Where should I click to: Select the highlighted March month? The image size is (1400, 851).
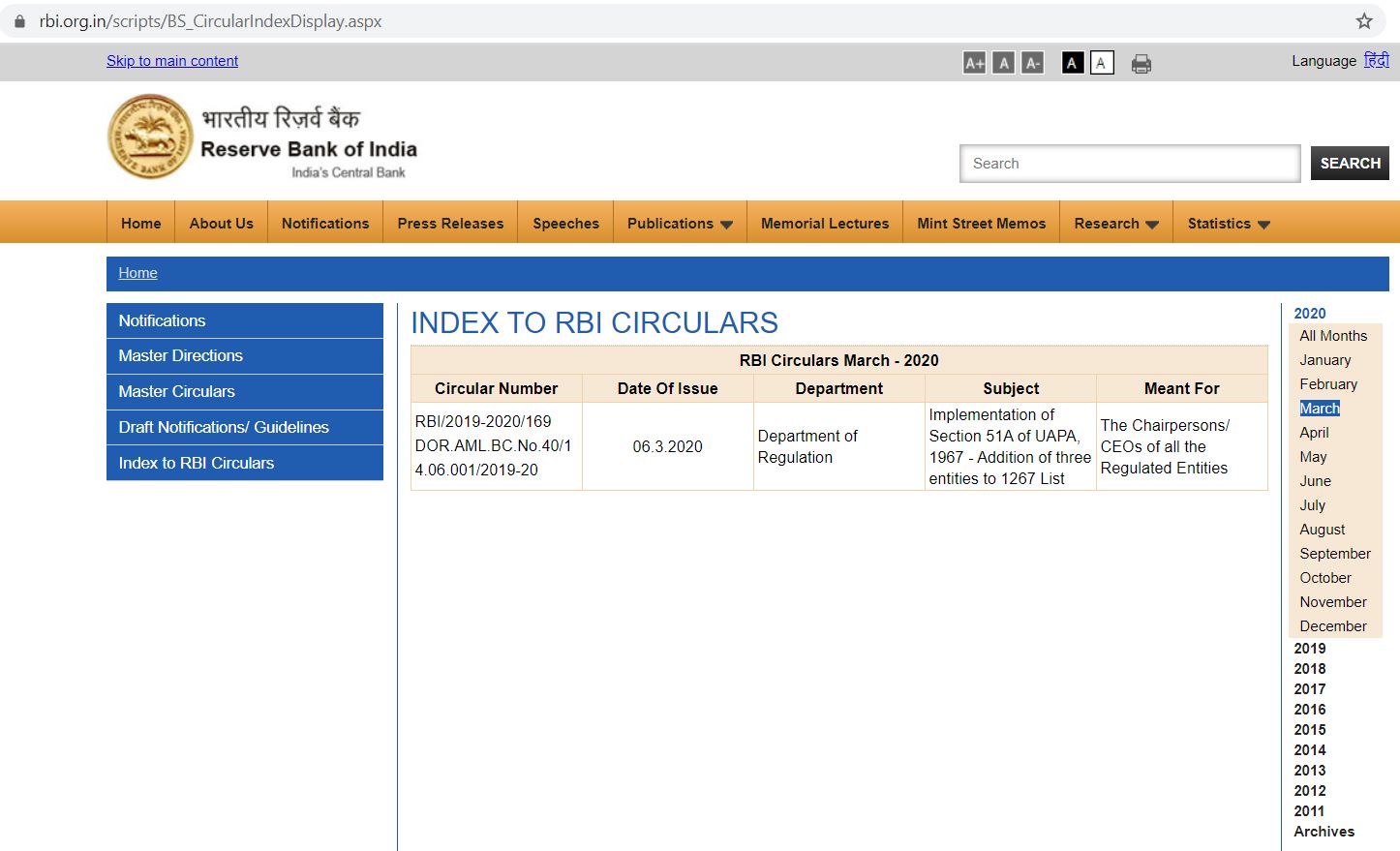(1320, 409)
